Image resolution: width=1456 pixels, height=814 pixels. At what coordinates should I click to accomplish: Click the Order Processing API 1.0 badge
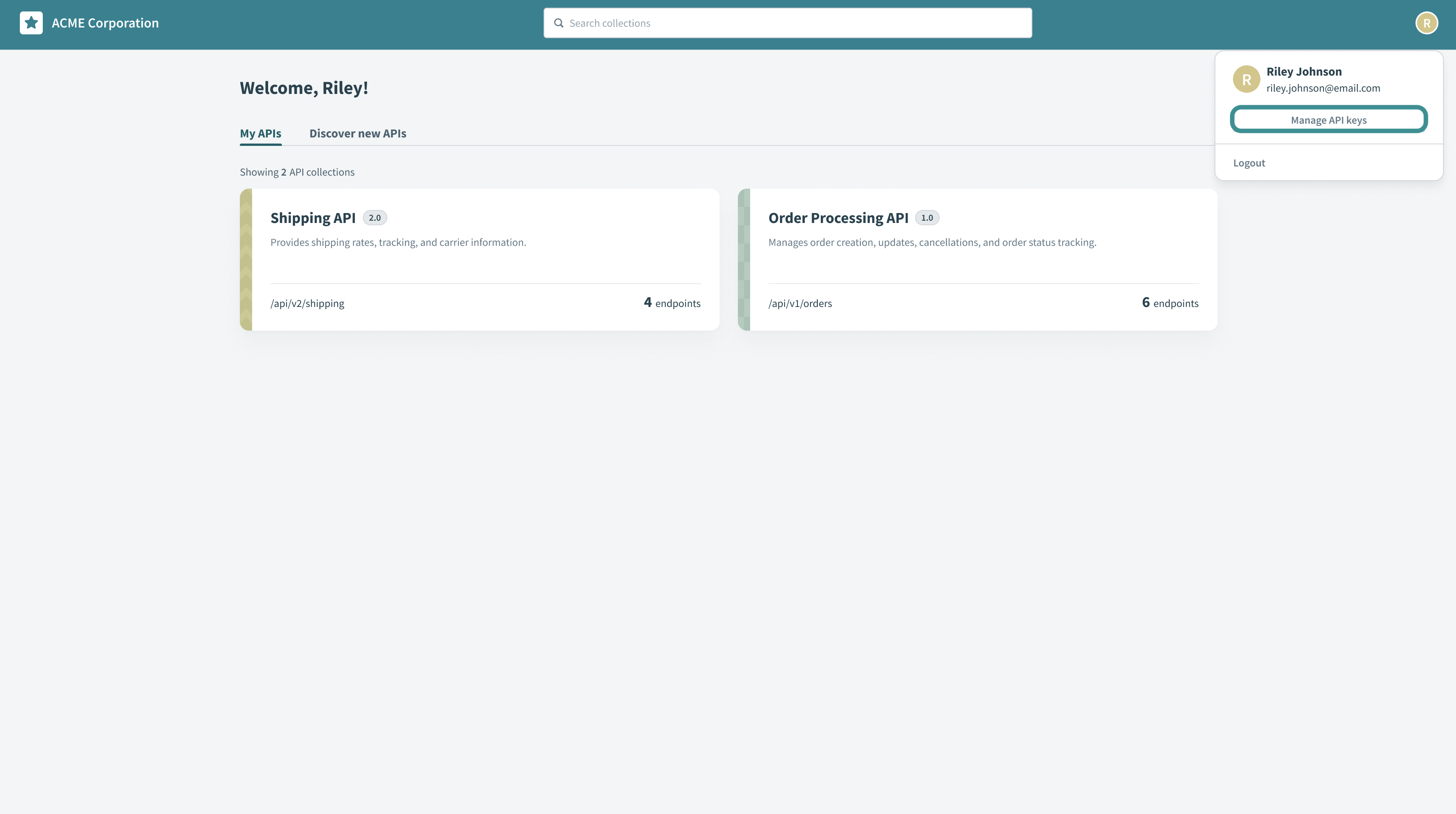(927, 217)
